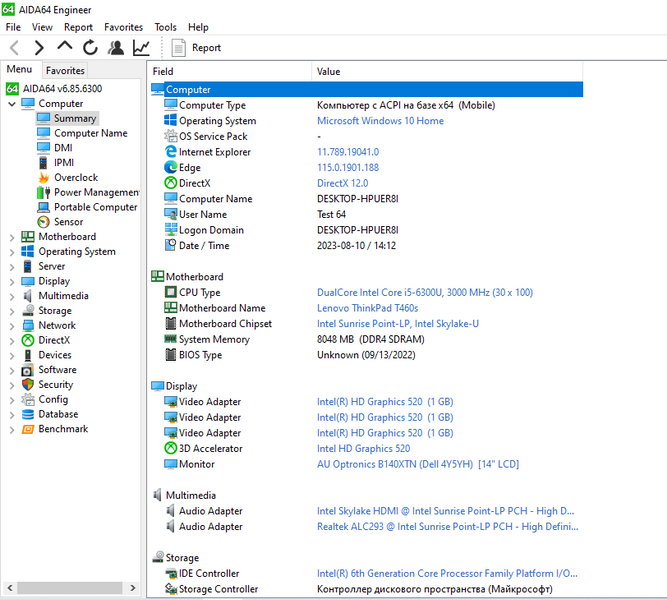Click the Internet Explorer icon row
667x600 pixels.
[171, 151]
